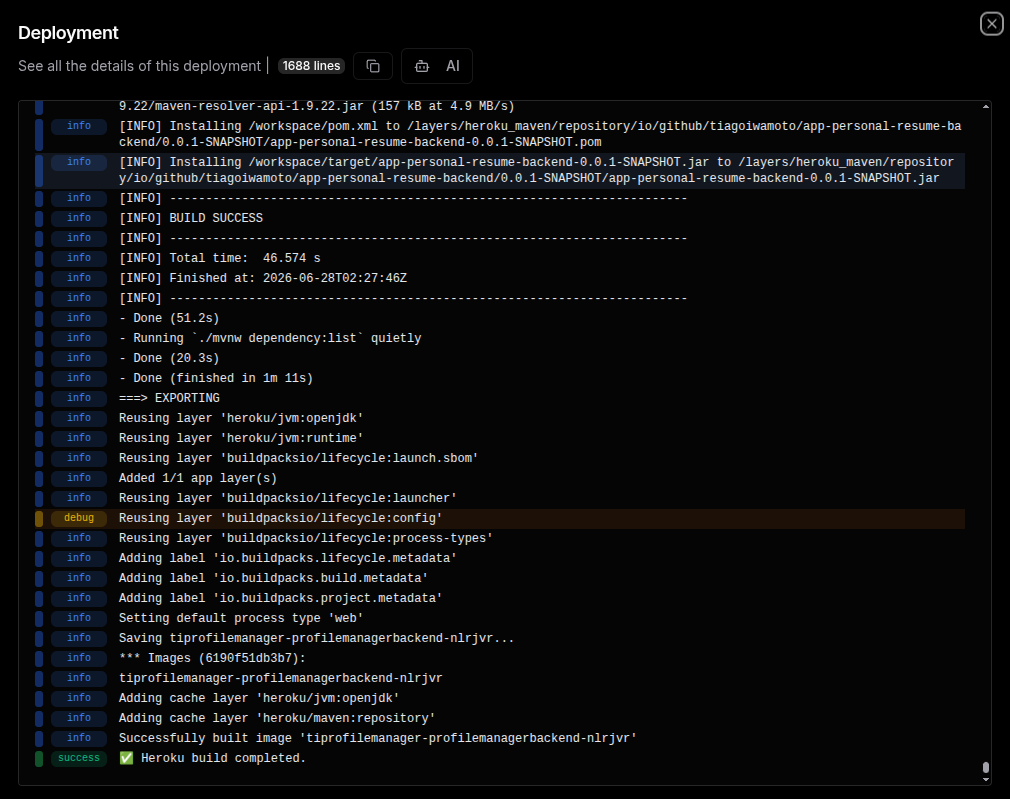Close the Deployment dialog
Screen dimensions: 1010x799
tap(991, 24)
